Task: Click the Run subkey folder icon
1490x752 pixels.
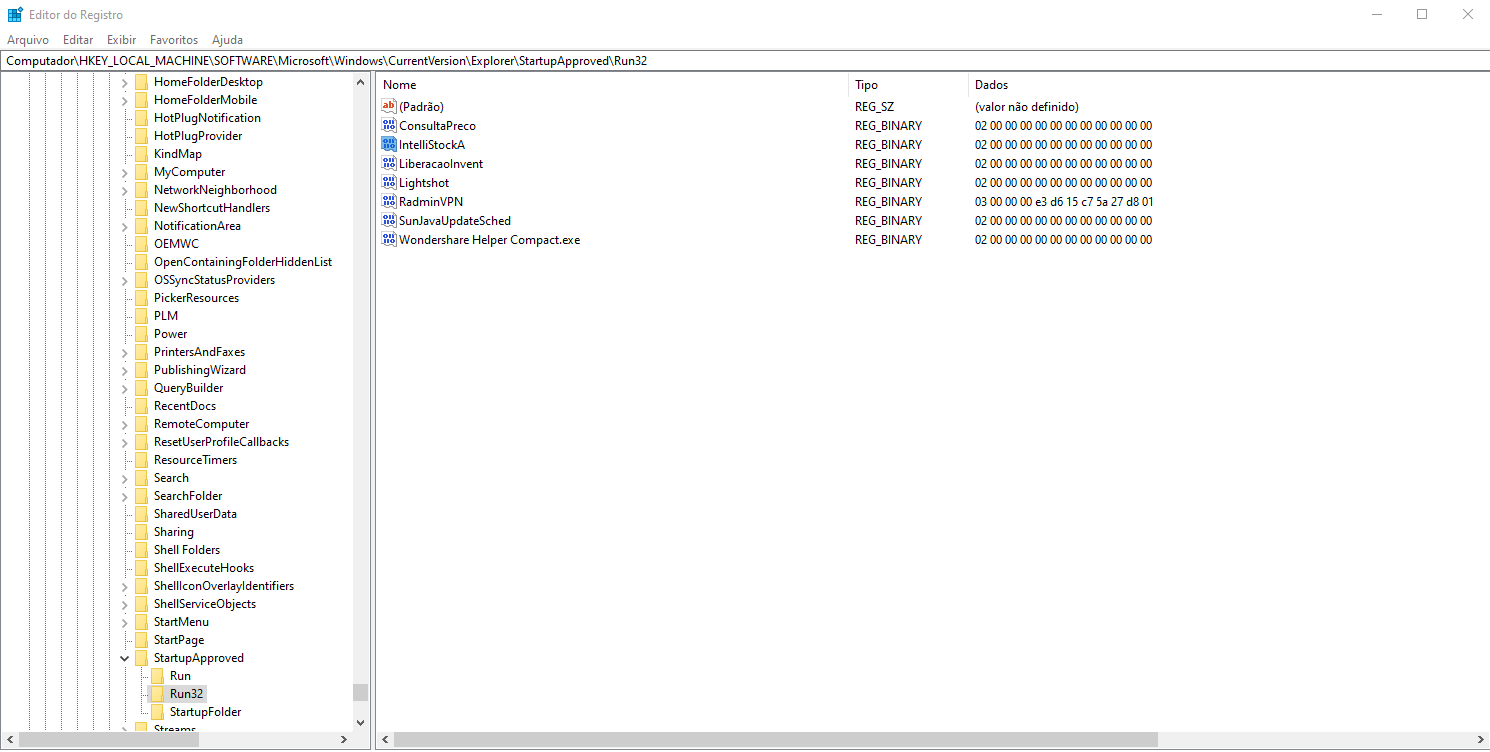Action: coord(157,676)
